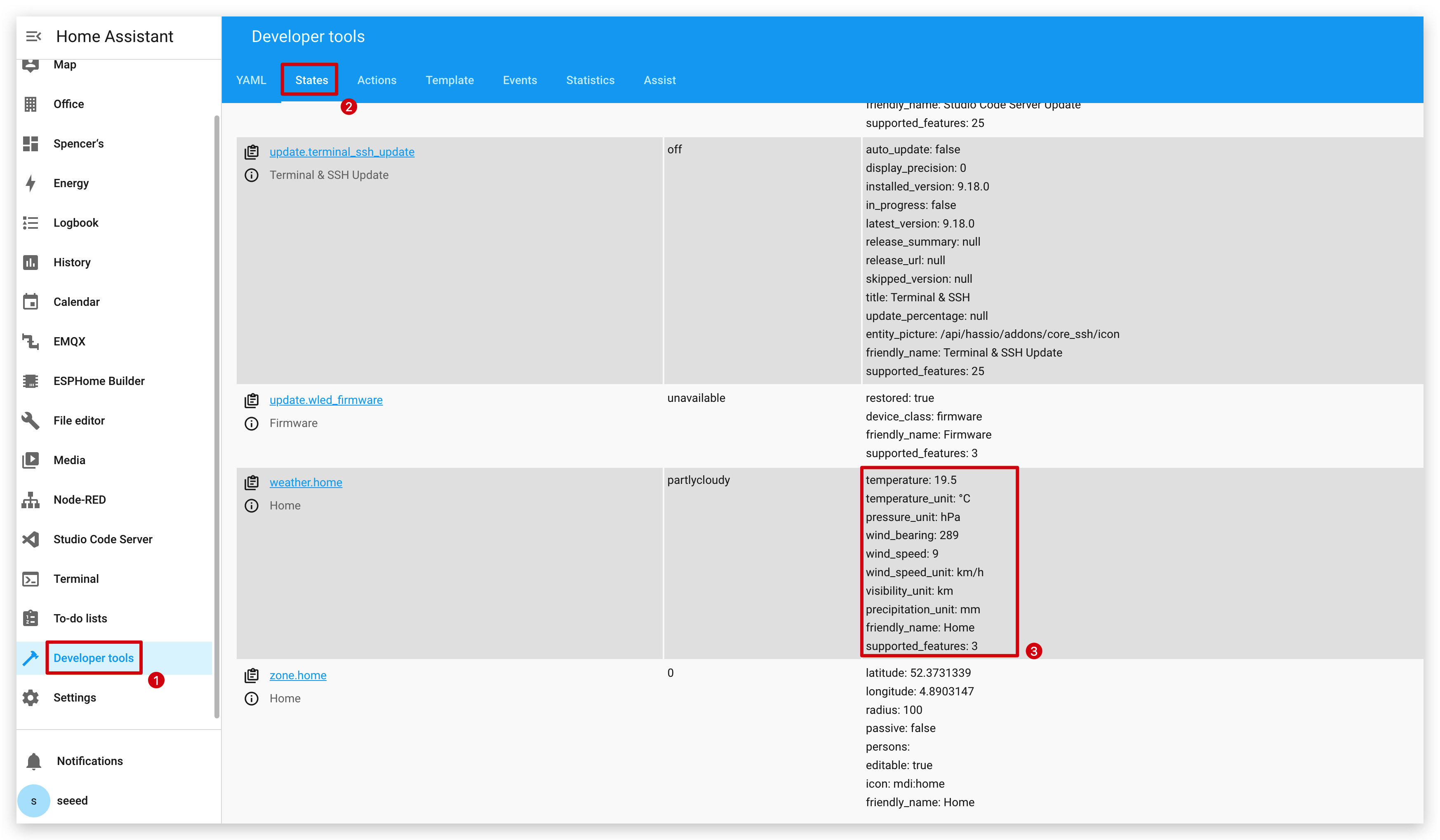Copy entity ID for weather.home

[252, 483]
